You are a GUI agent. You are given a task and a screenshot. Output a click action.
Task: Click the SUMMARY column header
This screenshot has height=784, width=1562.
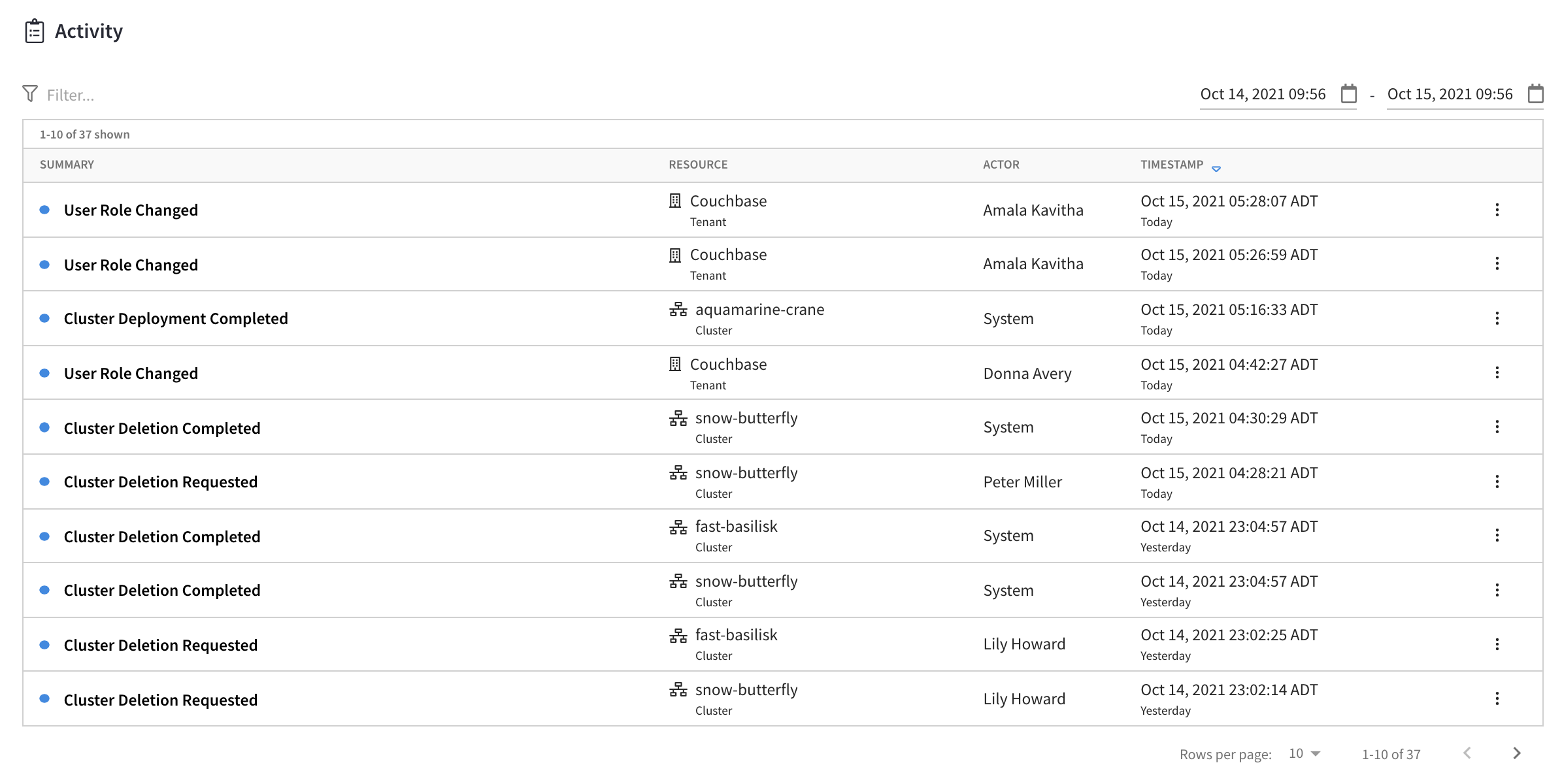(x=66, y=165)
